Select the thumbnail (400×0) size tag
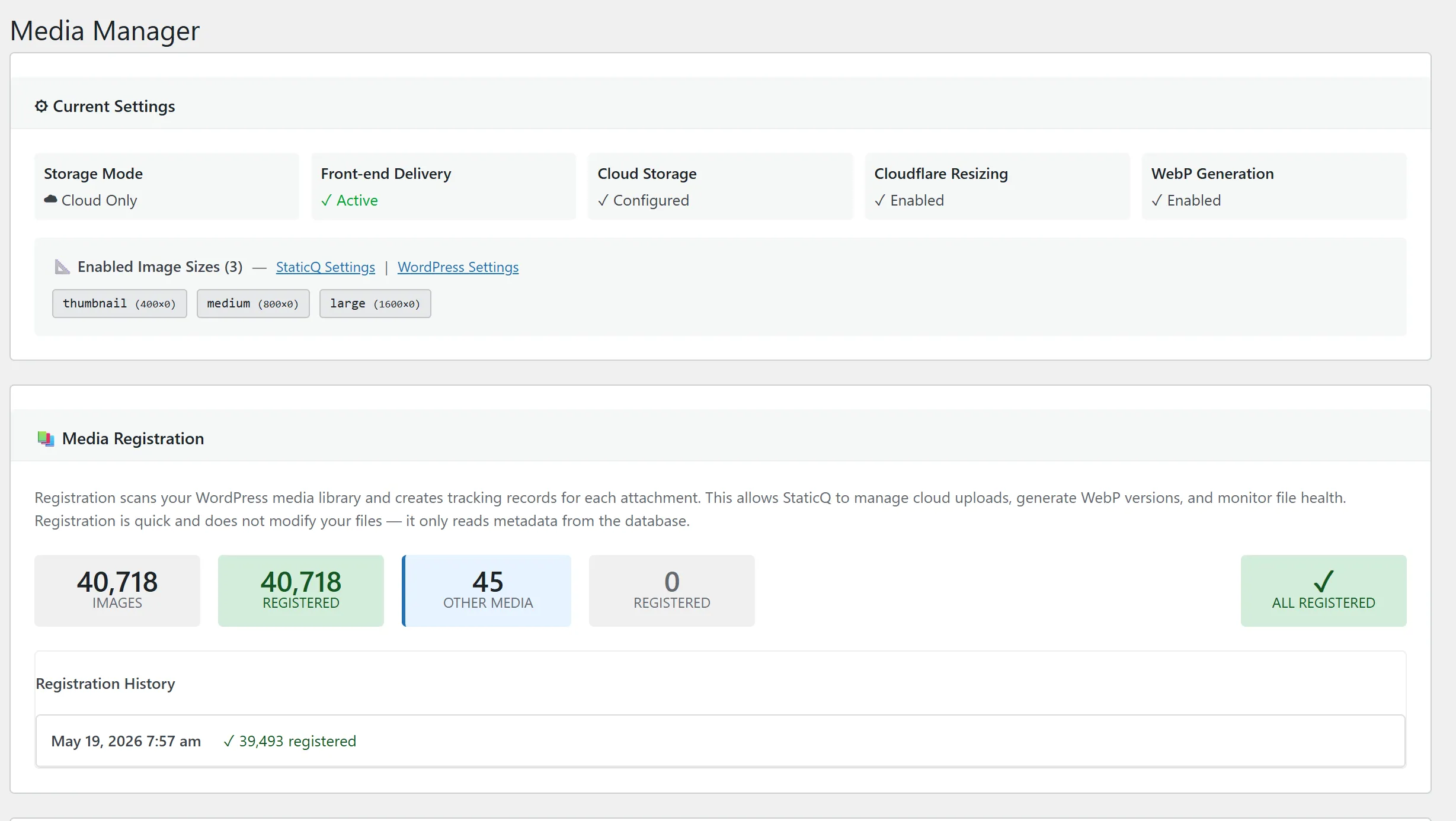The width and height of the screenshot is (1456, 821). tap(120, 303)
